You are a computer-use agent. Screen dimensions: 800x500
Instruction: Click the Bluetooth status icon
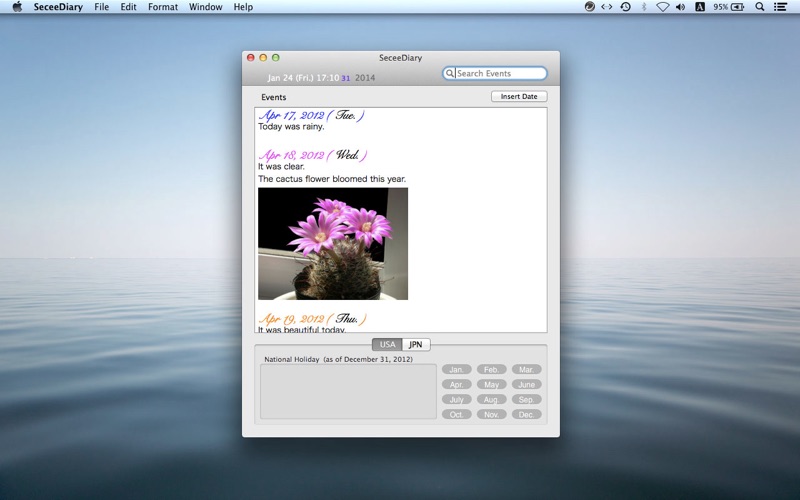[644, 7]
